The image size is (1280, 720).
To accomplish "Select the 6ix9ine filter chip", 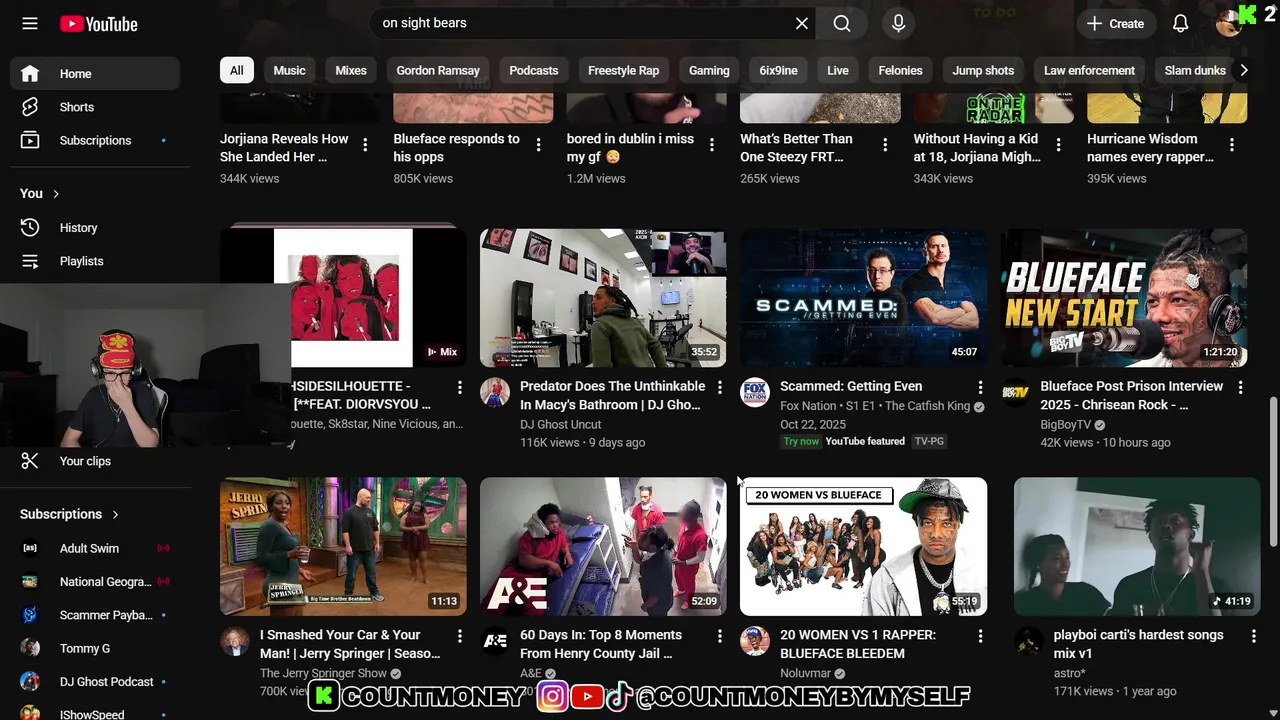I will pos(778,70).
